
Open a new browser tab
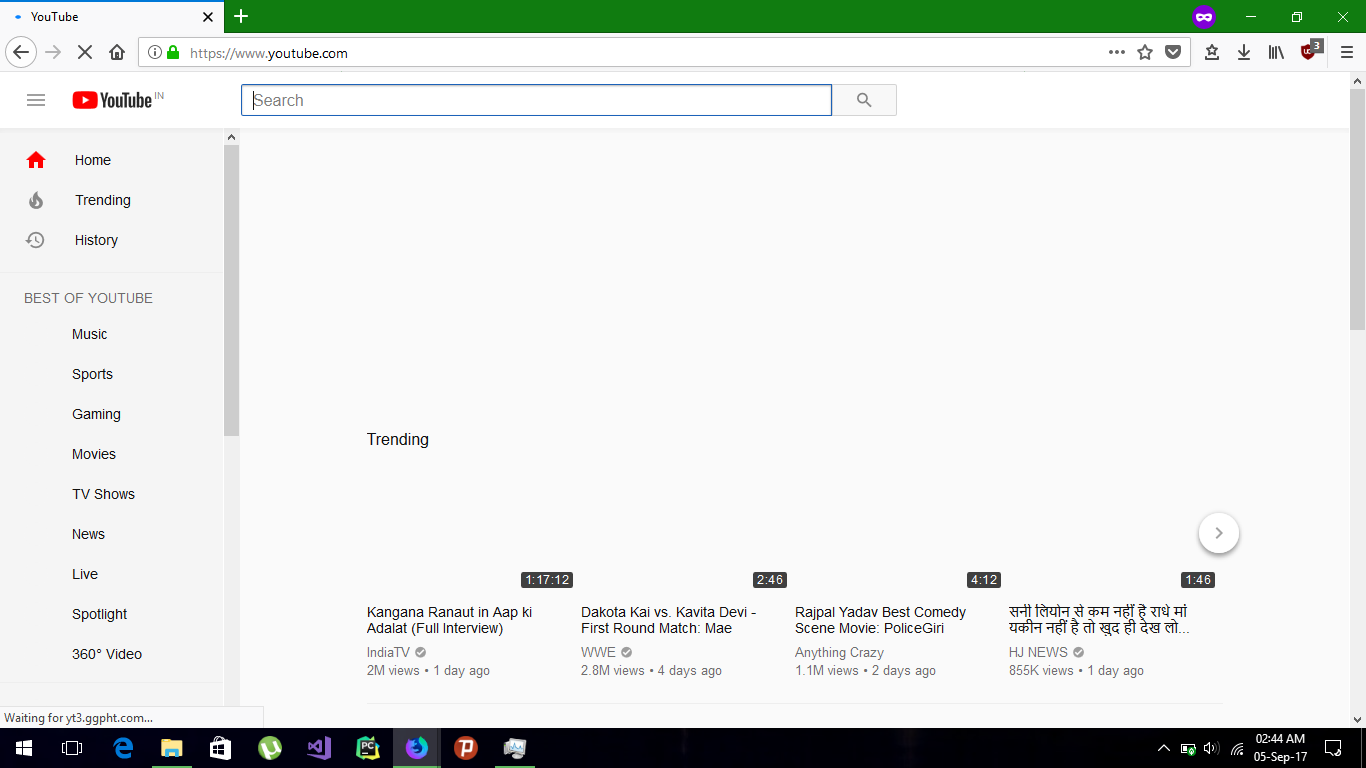pos(241,16)
